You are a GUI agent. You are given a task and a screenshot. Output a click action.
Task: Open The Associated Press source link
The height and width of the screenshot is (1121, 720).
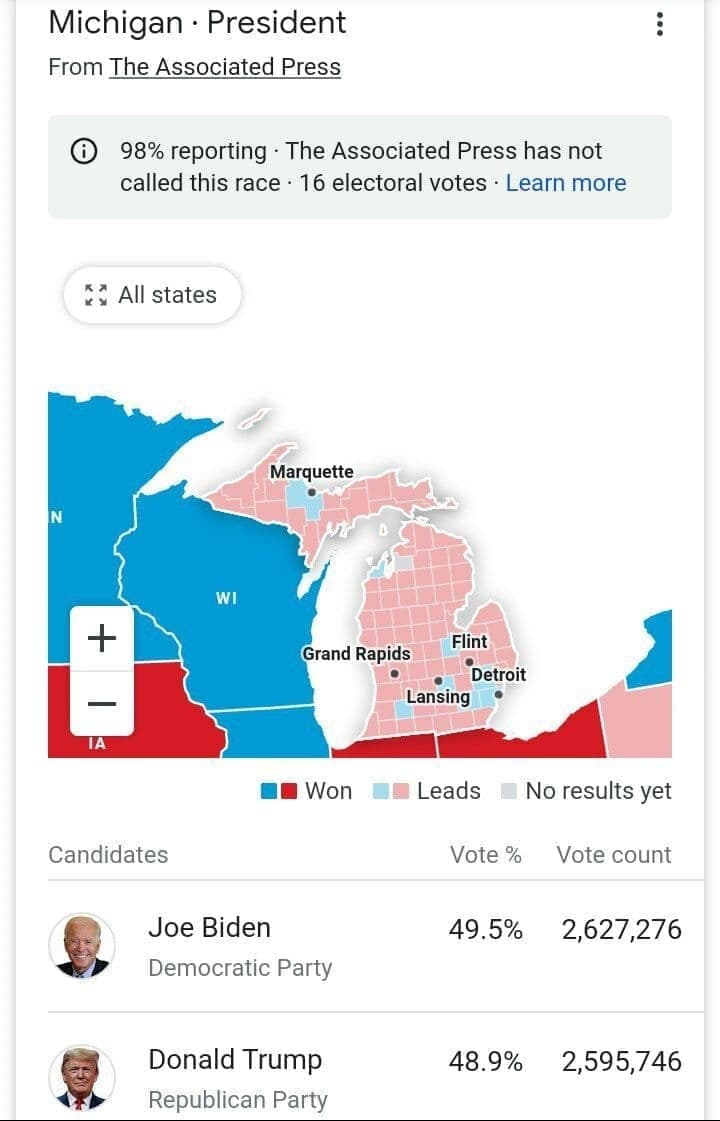[x=225, y=67]
